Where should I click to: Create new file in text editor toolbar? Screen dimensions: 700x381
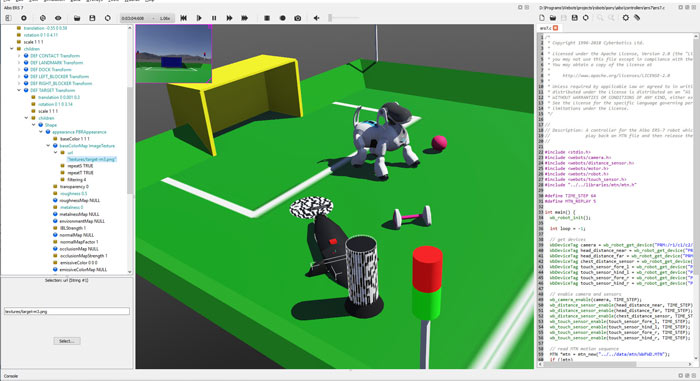click(x=542, y=18)
